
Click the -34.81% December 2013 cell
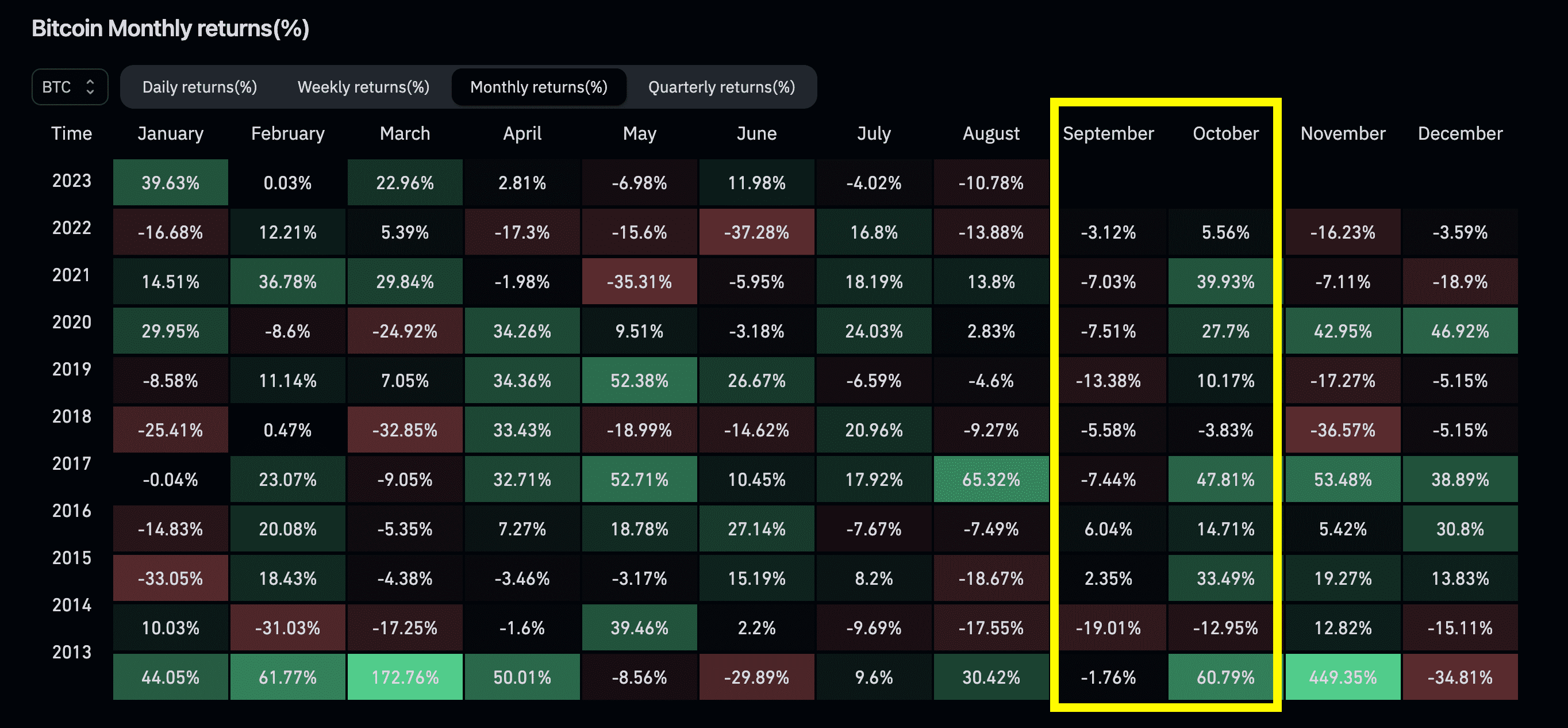pyautogui.click(x=1461, y=677)
